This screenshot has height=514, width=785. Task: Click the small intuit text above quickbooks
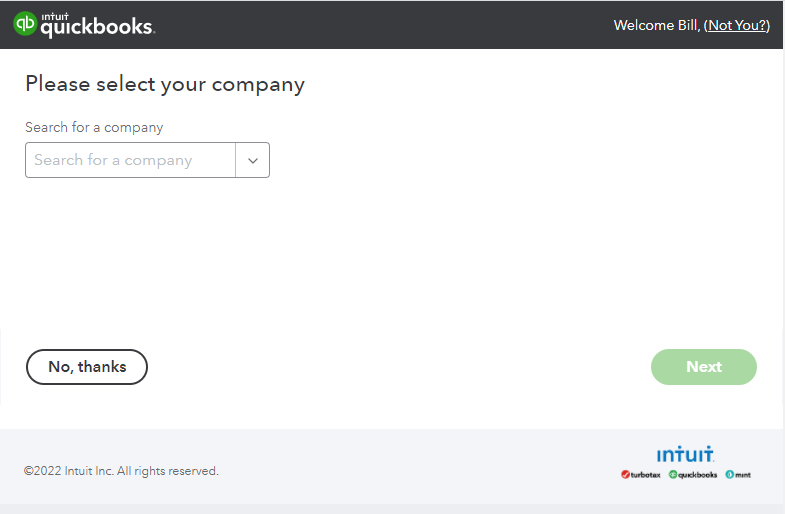[x=55, y=17]
